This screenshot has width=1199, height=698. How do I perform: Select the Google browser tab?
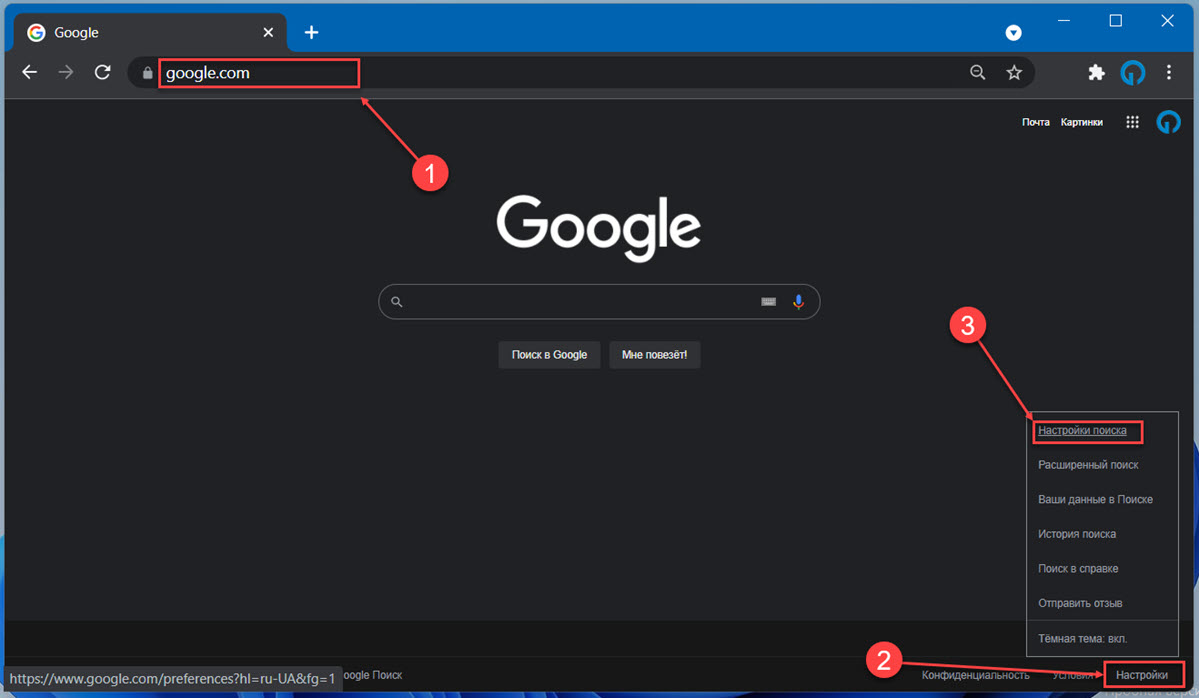pyautogui.click(x=150, y=33)
